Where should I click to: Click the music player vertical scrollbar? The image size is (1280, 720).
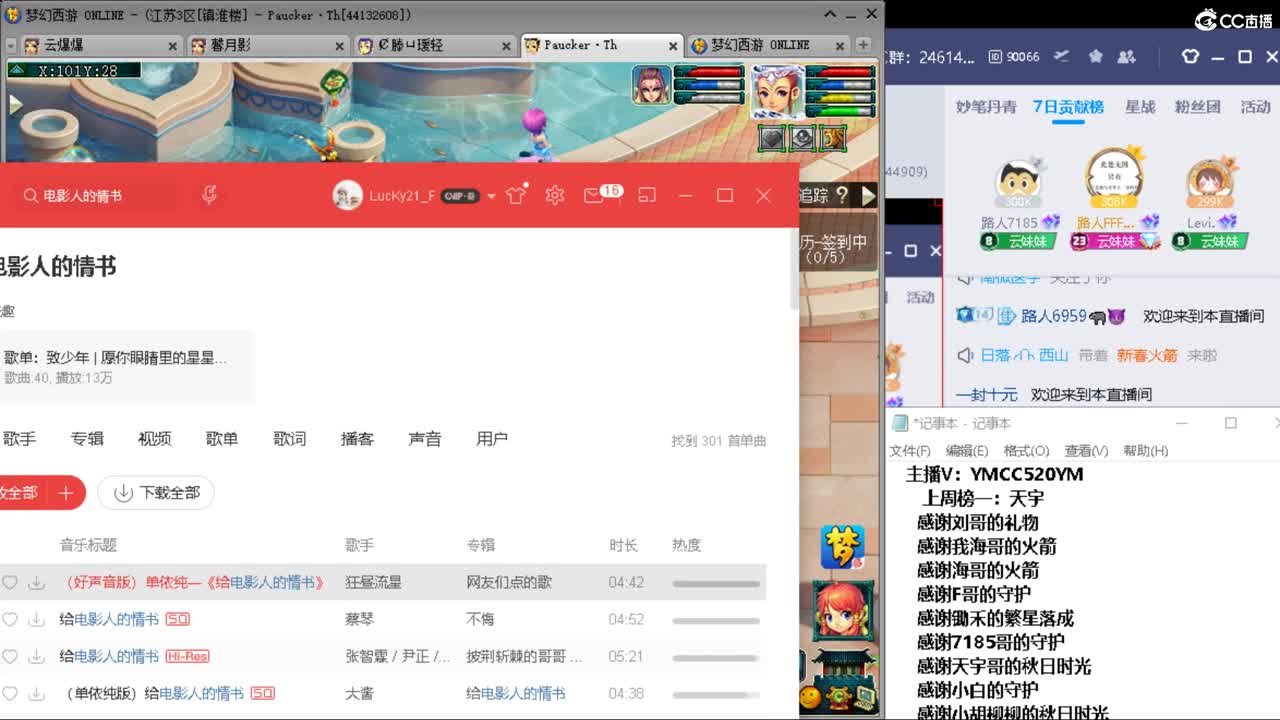pyautogui.click(x=794, y=270)
